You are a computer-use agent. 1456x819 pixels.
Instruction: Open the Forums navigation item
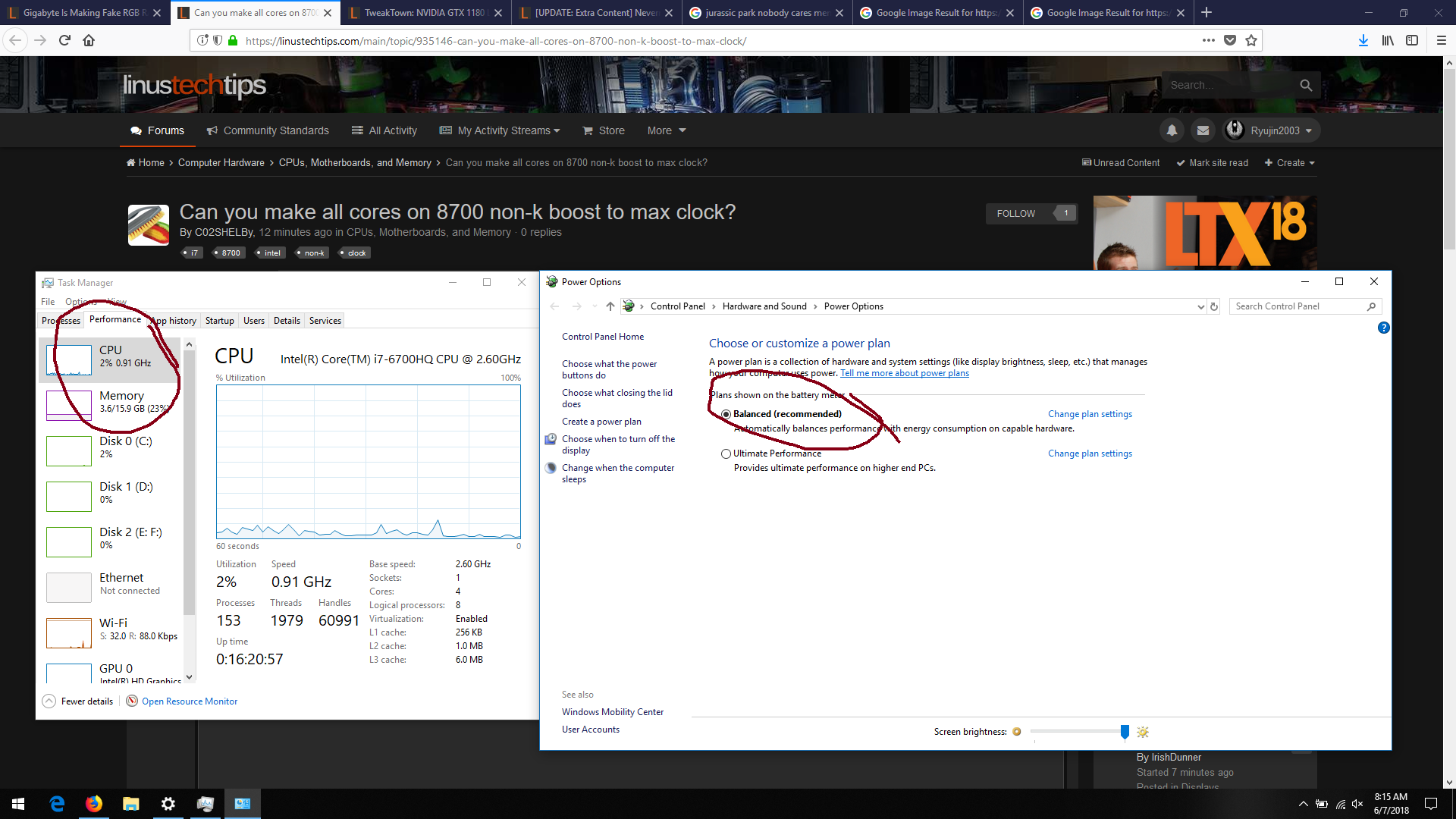coord(158,130)
